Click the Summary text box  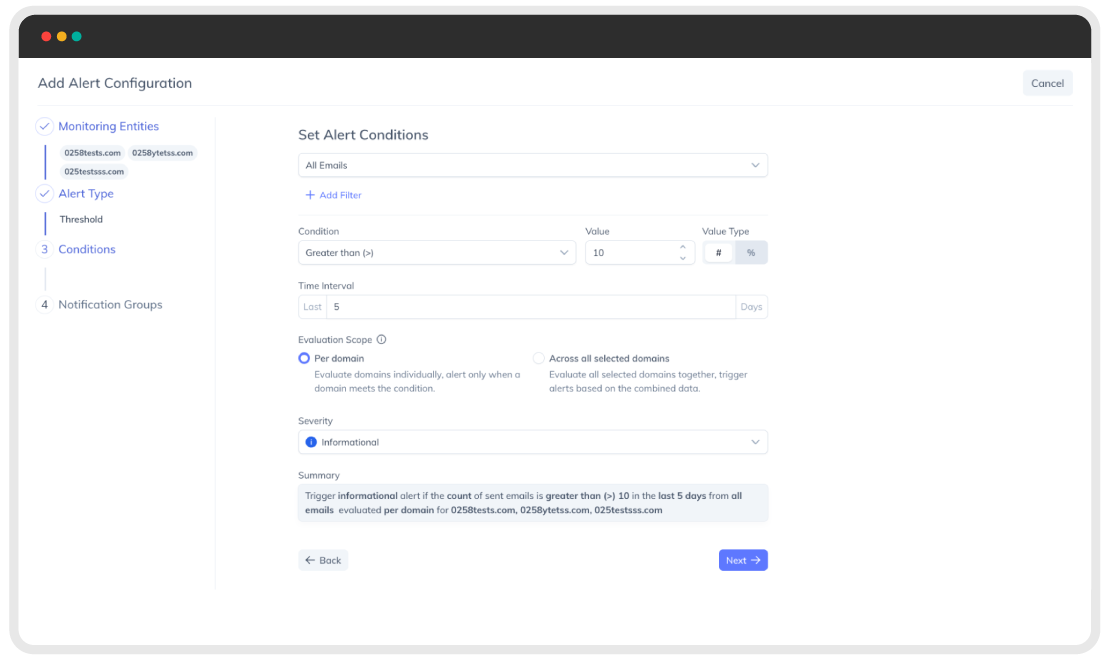tap(532, 503)
